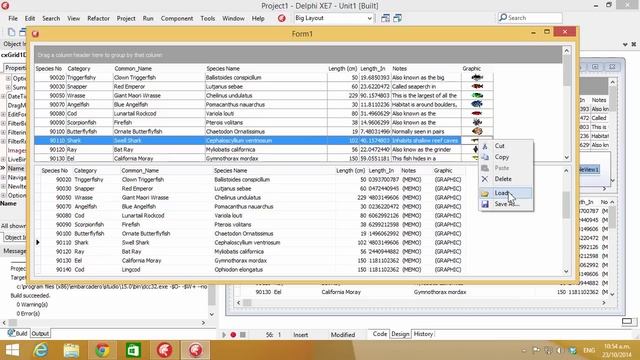Open the Component menu
This screenshot has height=360, width=640.
click(177, 18)
